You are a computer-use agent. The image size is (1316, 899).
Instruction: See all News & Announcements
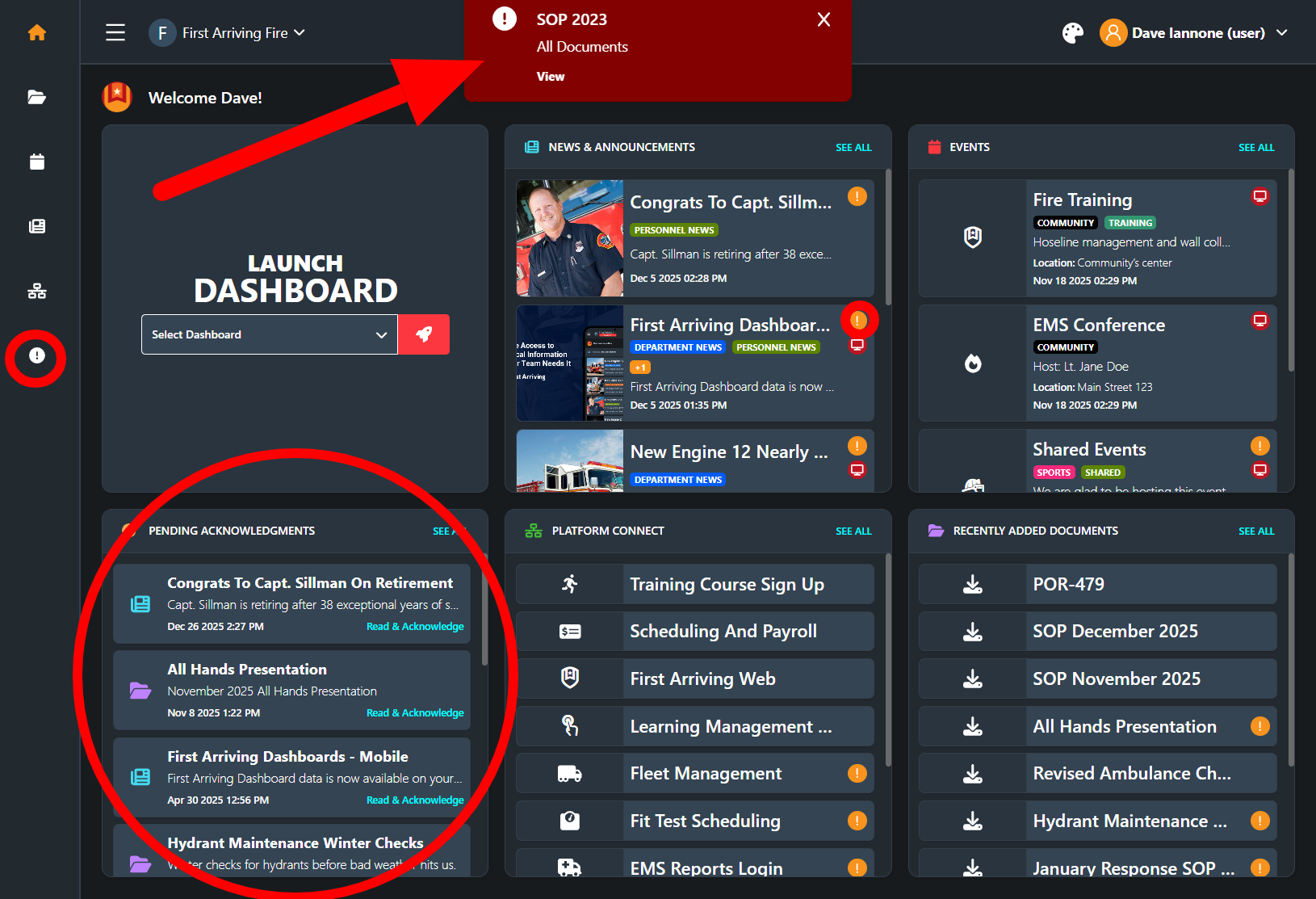tap(853, 148)
